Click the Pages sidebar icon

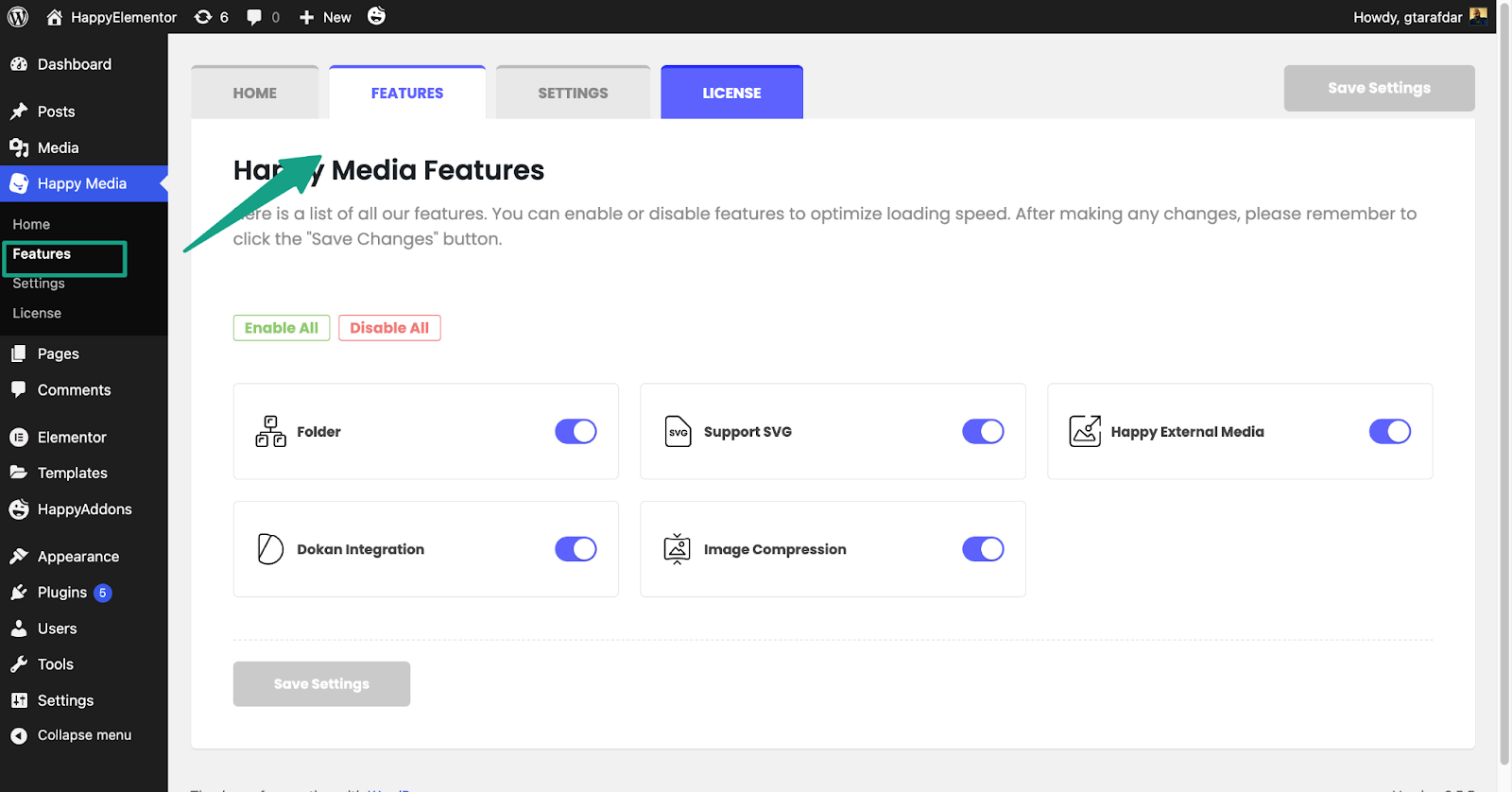click(19, 353)
